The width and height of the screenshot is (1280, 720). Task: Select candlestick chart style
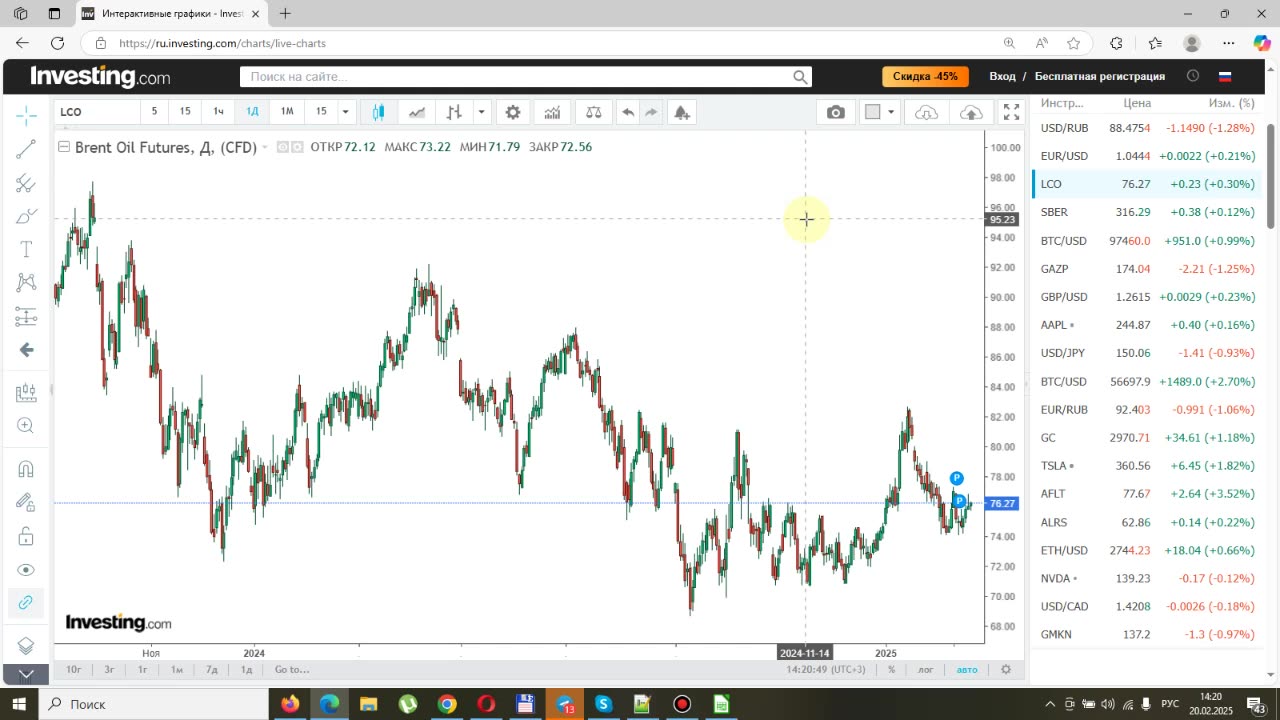tap(378, 112)
